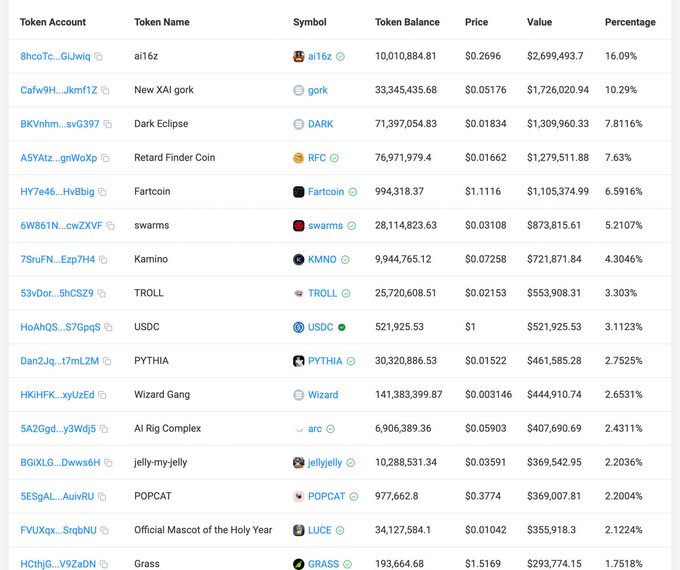Open token account Cafw9H...Jkmf1Z

point(58,90)
